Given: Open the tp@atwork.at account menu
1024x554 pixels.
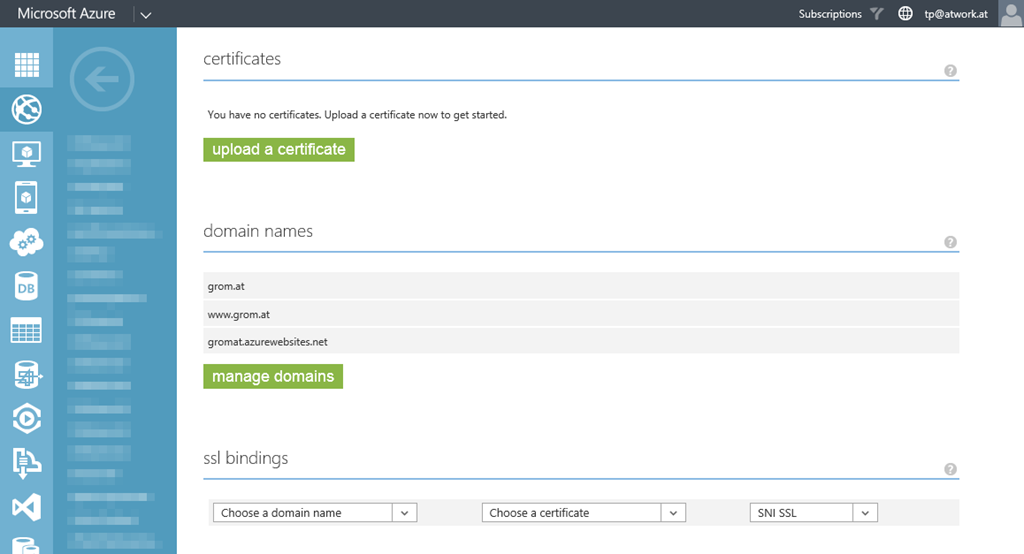Looking at the screenshot, I should (955, 14).
